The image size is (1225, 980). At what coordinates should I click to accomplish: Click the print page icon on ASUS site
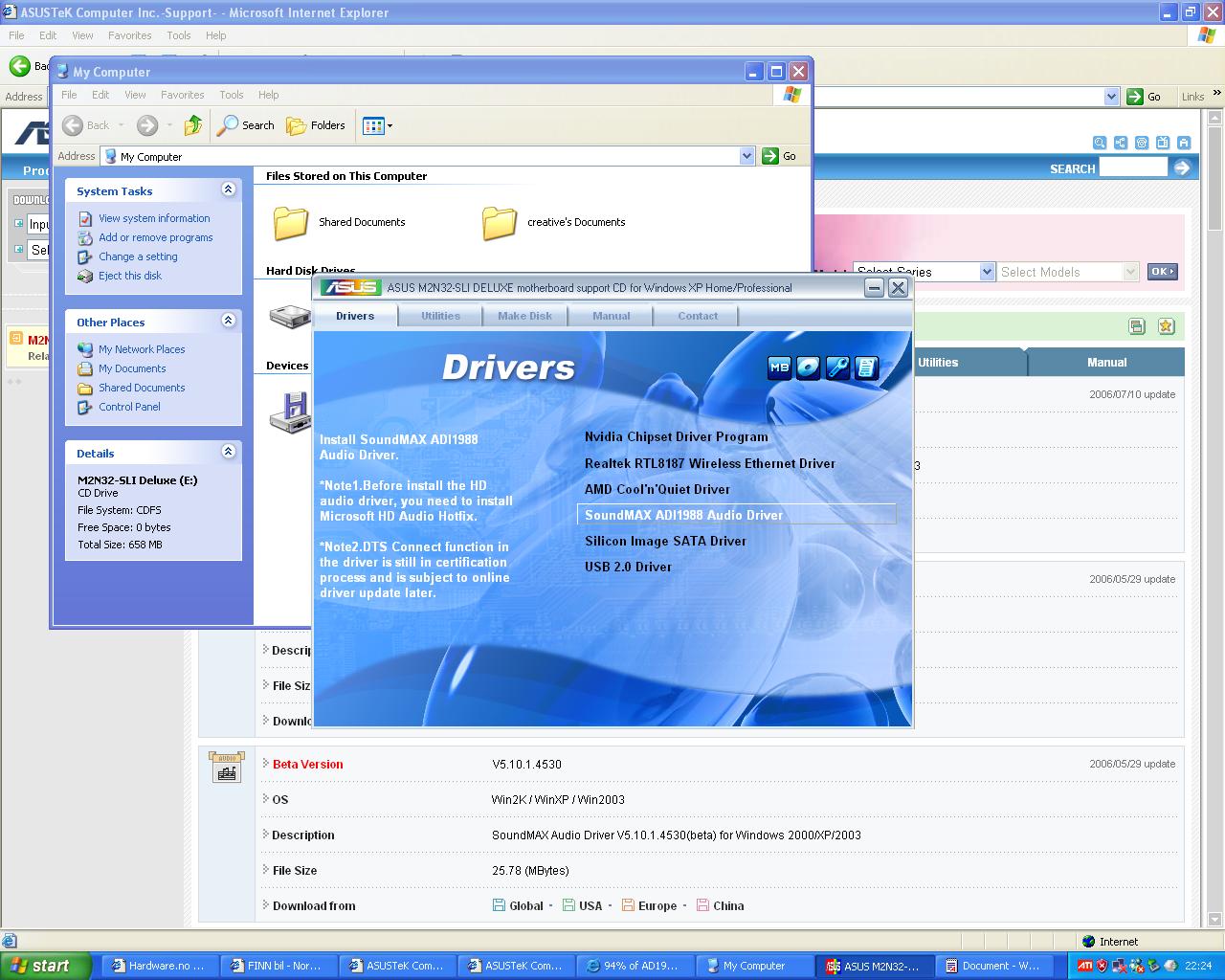[x=1137, y=326]
